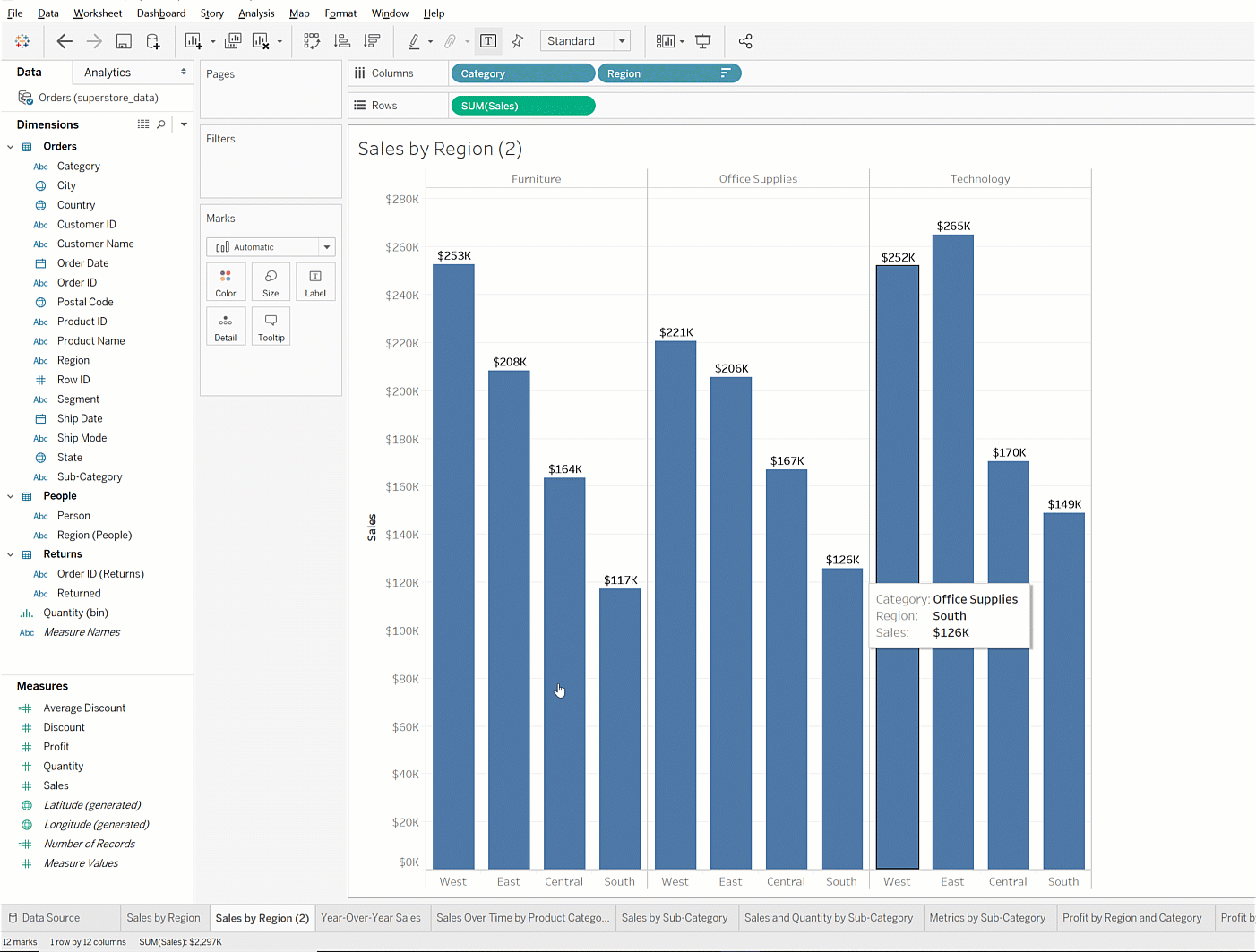The image size is (1256, 952).
Task: Click the Swap rows and columns icon
Action: 312,41
